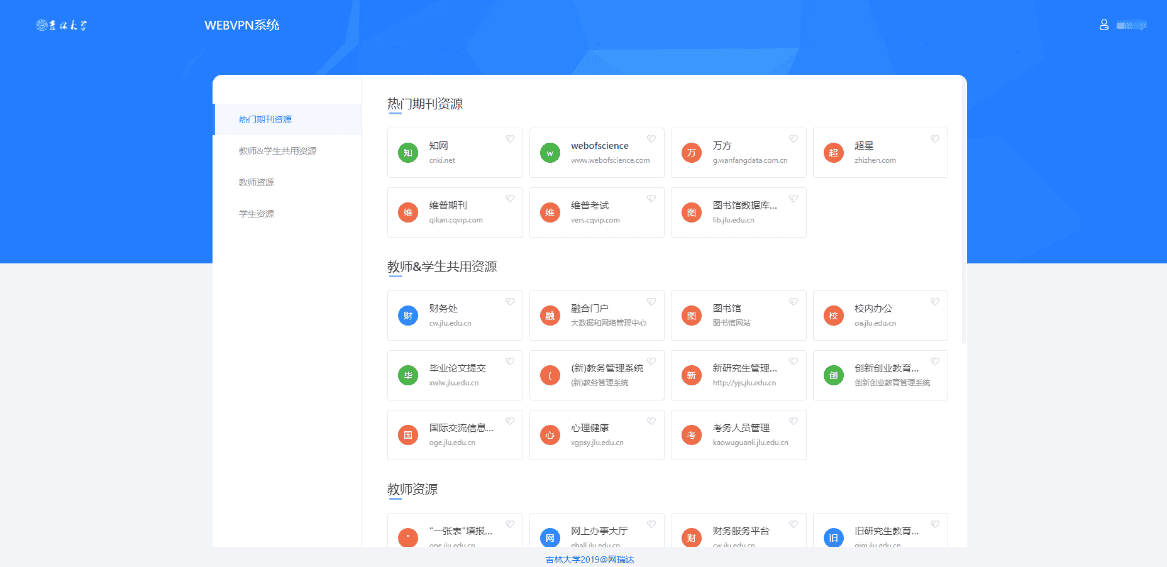
Task: Click the blue 网上办事大厅 circle icon
Action: tap(550, 538)
